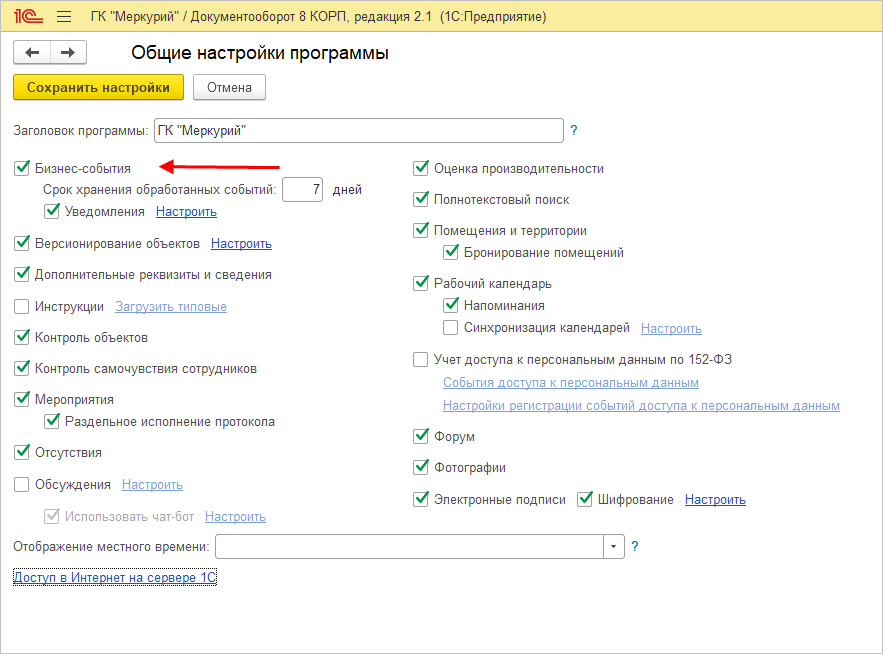Toggle the Мероприятия checkbox
The width and height of the screenshot is (883, 654).
coord(21,399)
